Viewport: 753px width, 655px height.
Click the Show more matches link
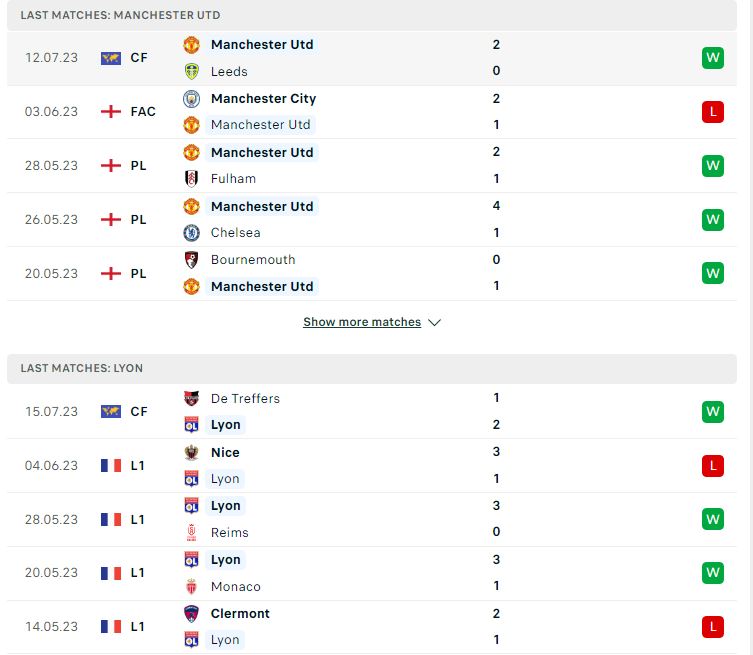tap(362, 322)
